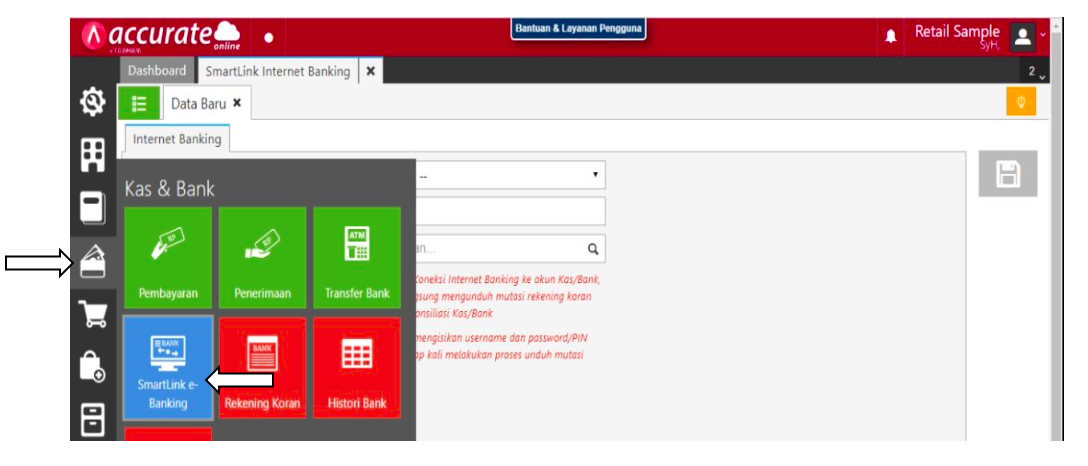Image resolution: width=1088 pixels, height=466 pixels.
Task: Click the Accurate Online logo
Action: pos(161,35)
